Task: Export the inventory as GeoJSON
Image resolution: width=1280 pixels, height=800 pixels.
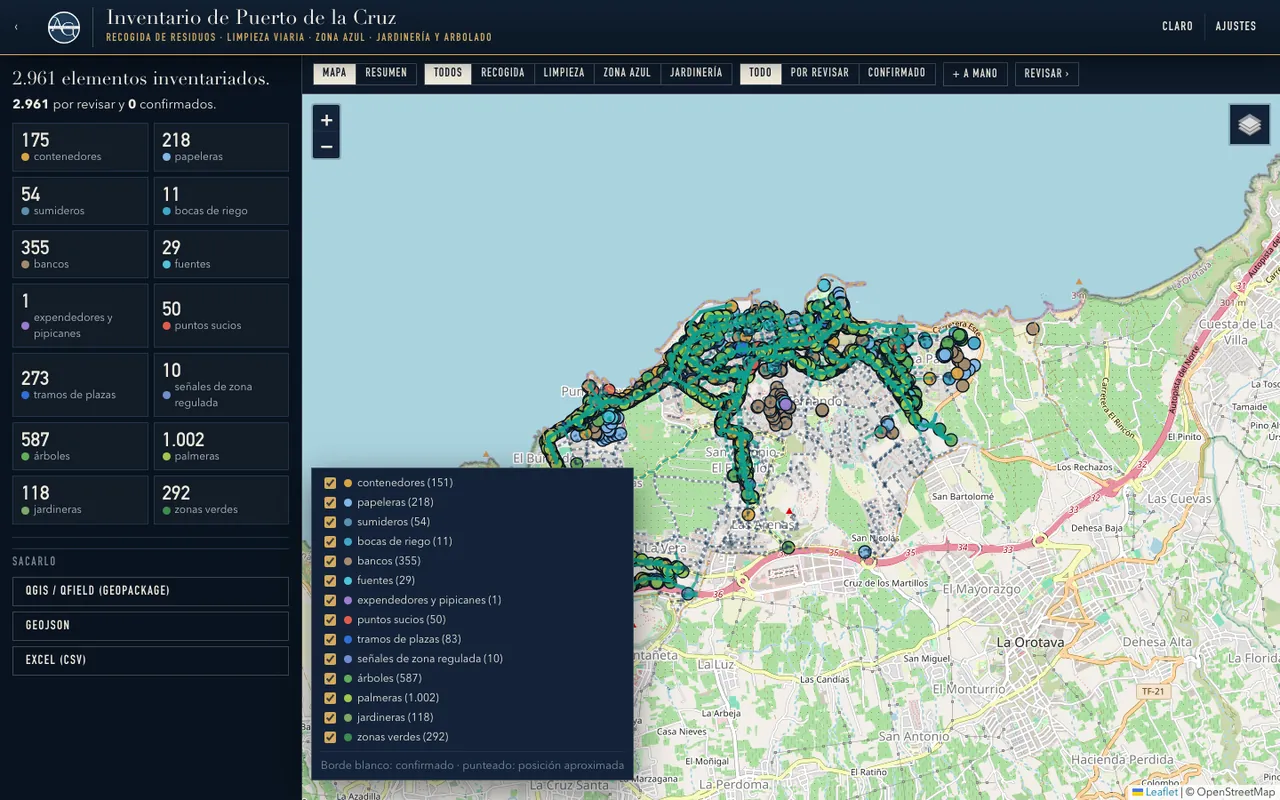Action: click(150, 626)
